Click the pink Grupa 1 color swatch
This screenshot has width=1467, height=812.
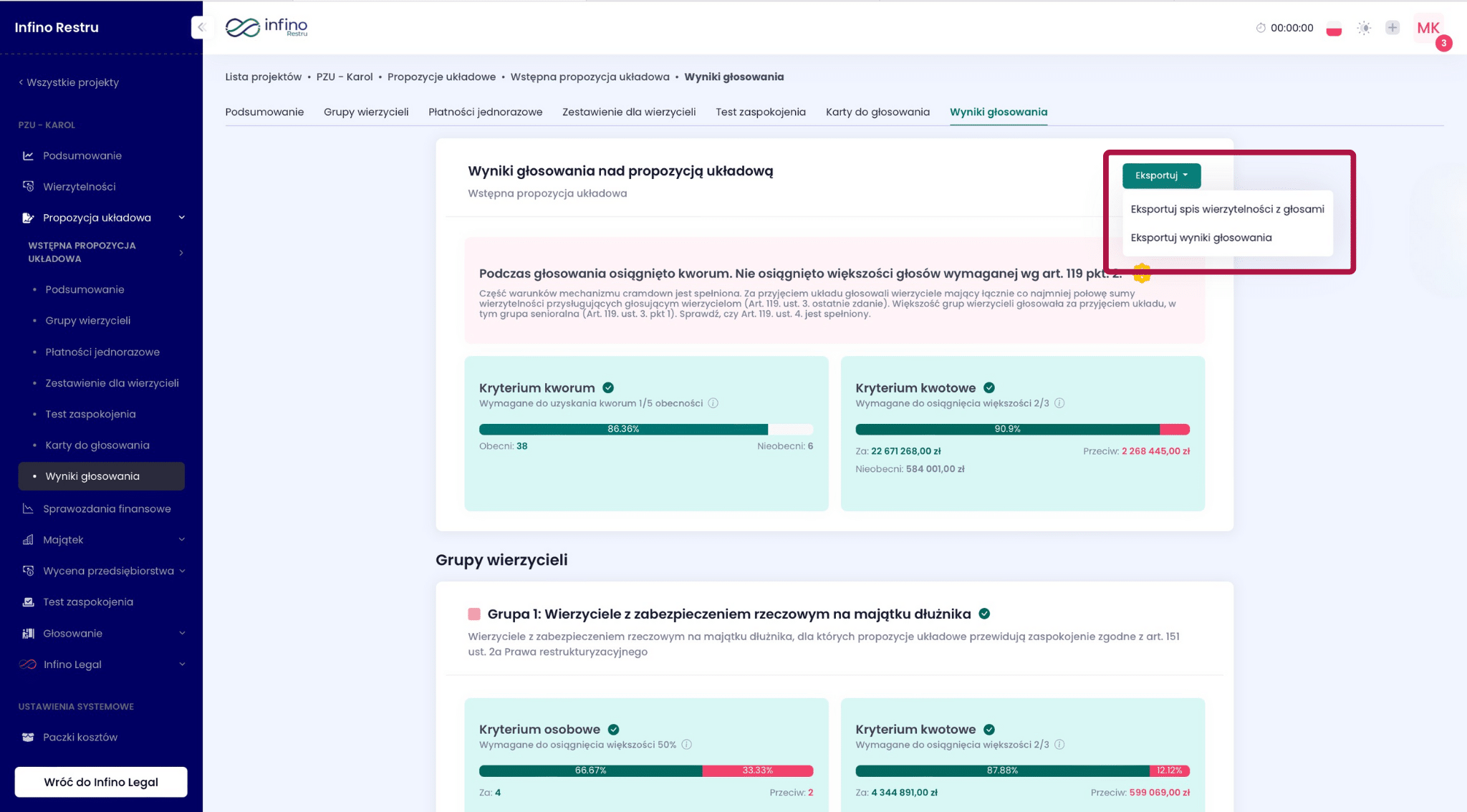[474, 614]
